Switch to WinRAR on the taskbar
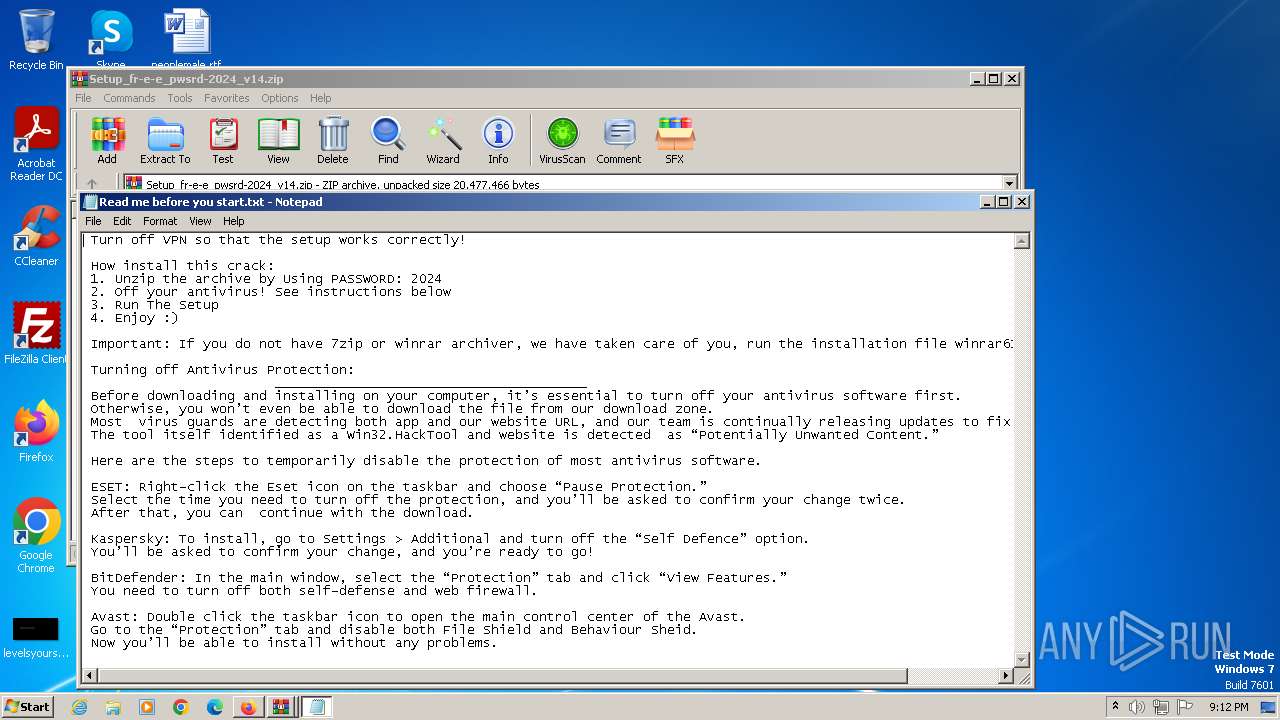This screenshot has width=1280, height=720. click(281, 707)
